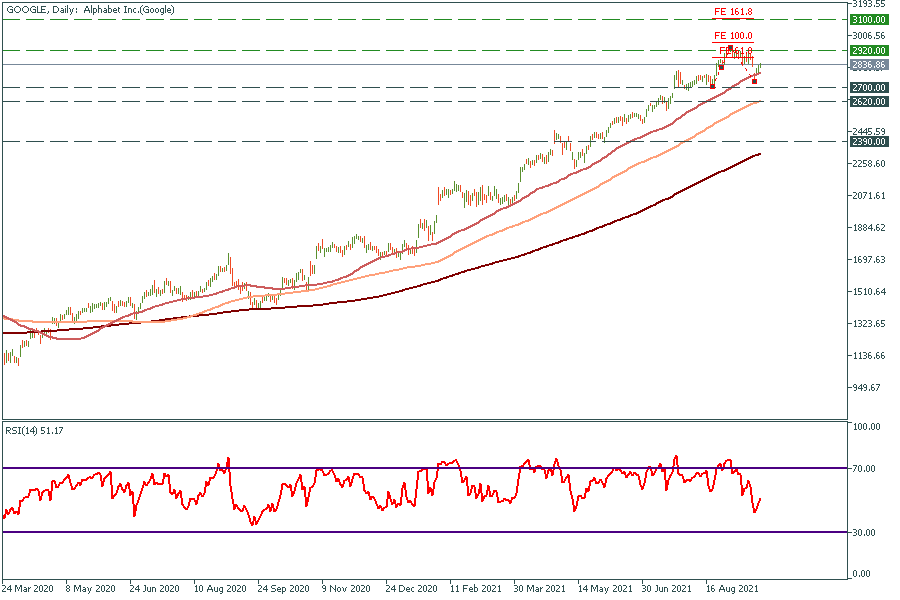Click the FE 161.8 Fibonacci label
900x600 pixels.
pos(733,12)
